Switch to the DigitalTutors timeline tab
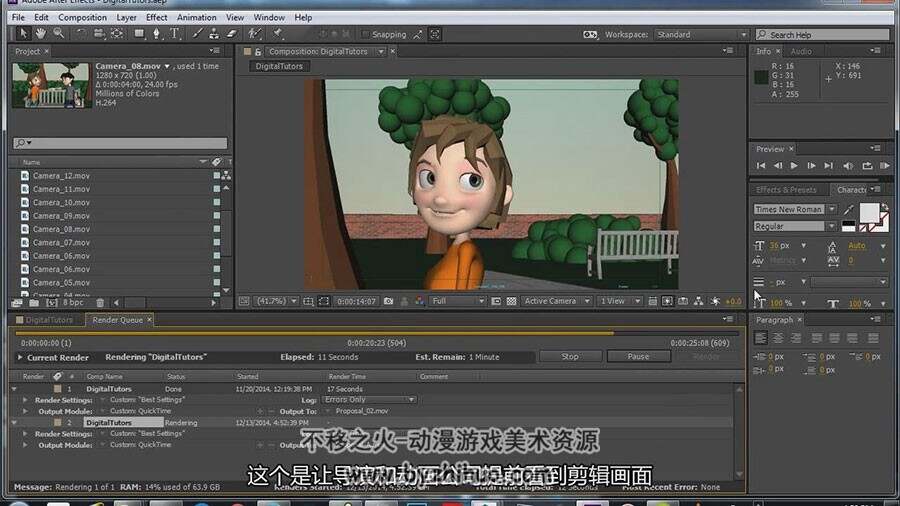Viewport: 900px width, 506px height. (x=45, y=320)
